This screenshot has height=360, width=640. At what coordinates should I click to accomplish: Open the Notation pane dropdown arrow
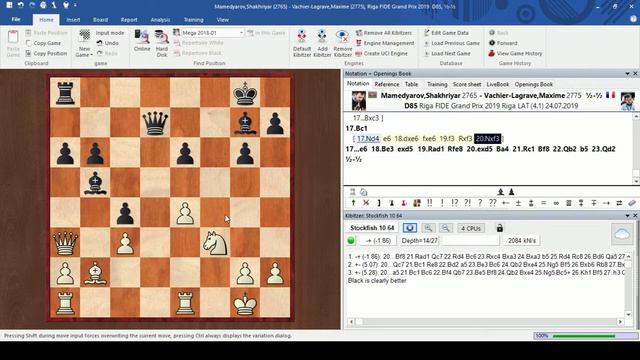627,73
